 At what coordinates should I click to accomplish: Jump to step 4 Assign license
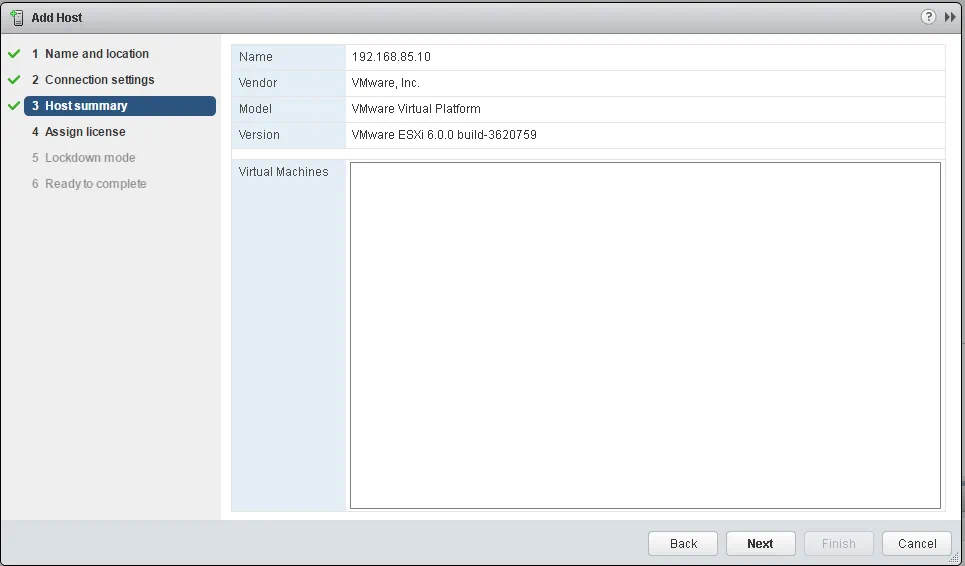[x=85, y=132]
